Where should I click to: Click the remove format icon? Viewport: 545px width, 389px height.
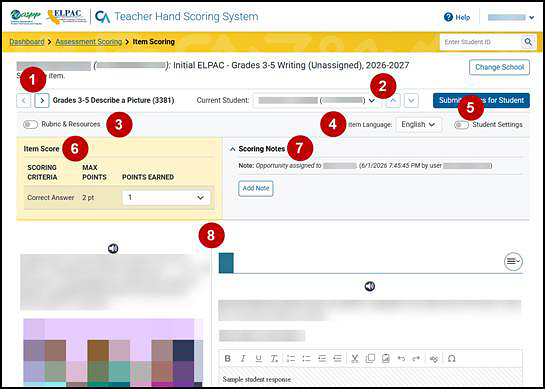point(274,358)
